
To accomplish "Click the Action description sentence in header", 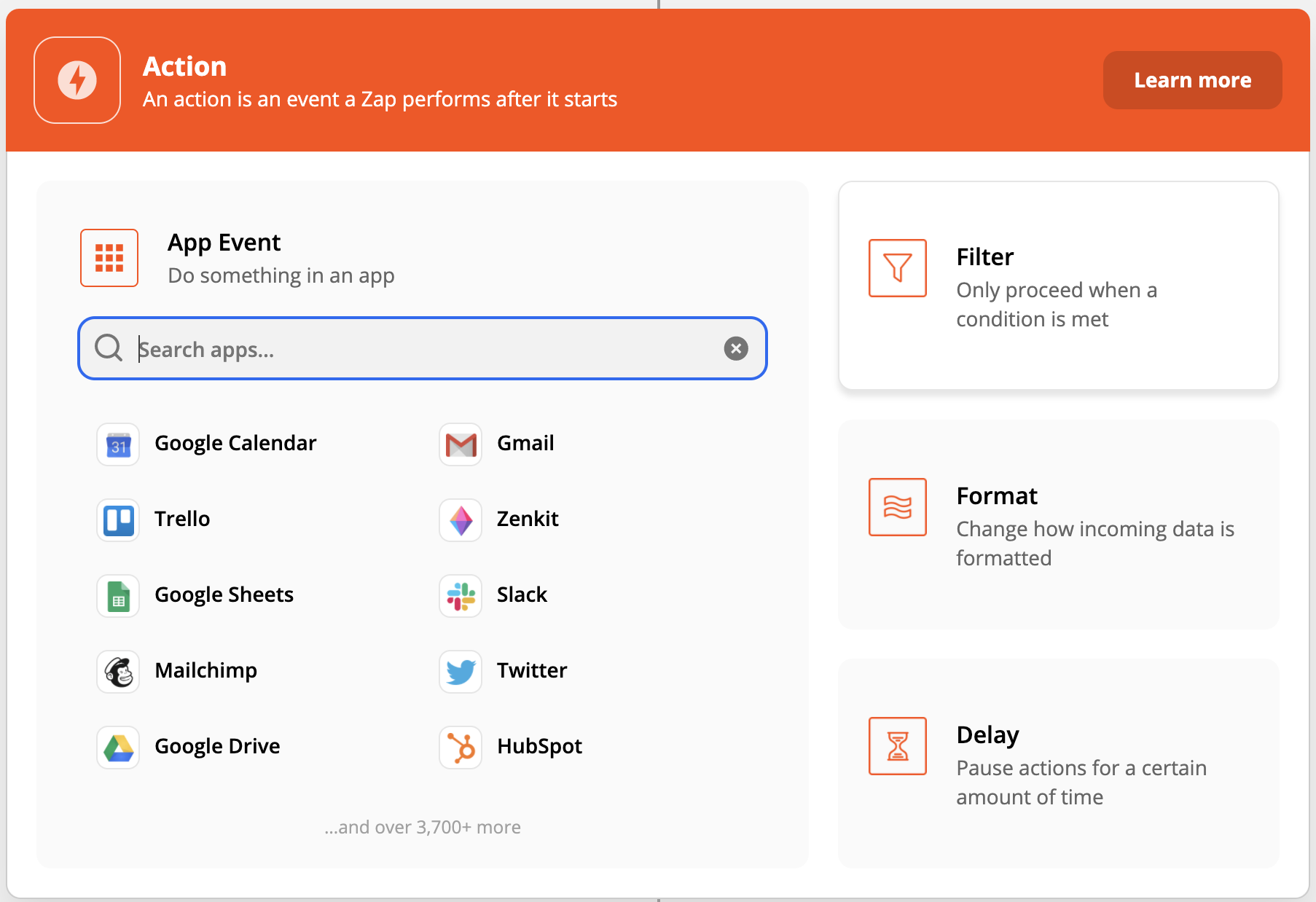I will pyautogui.click(x=380, y=99).
